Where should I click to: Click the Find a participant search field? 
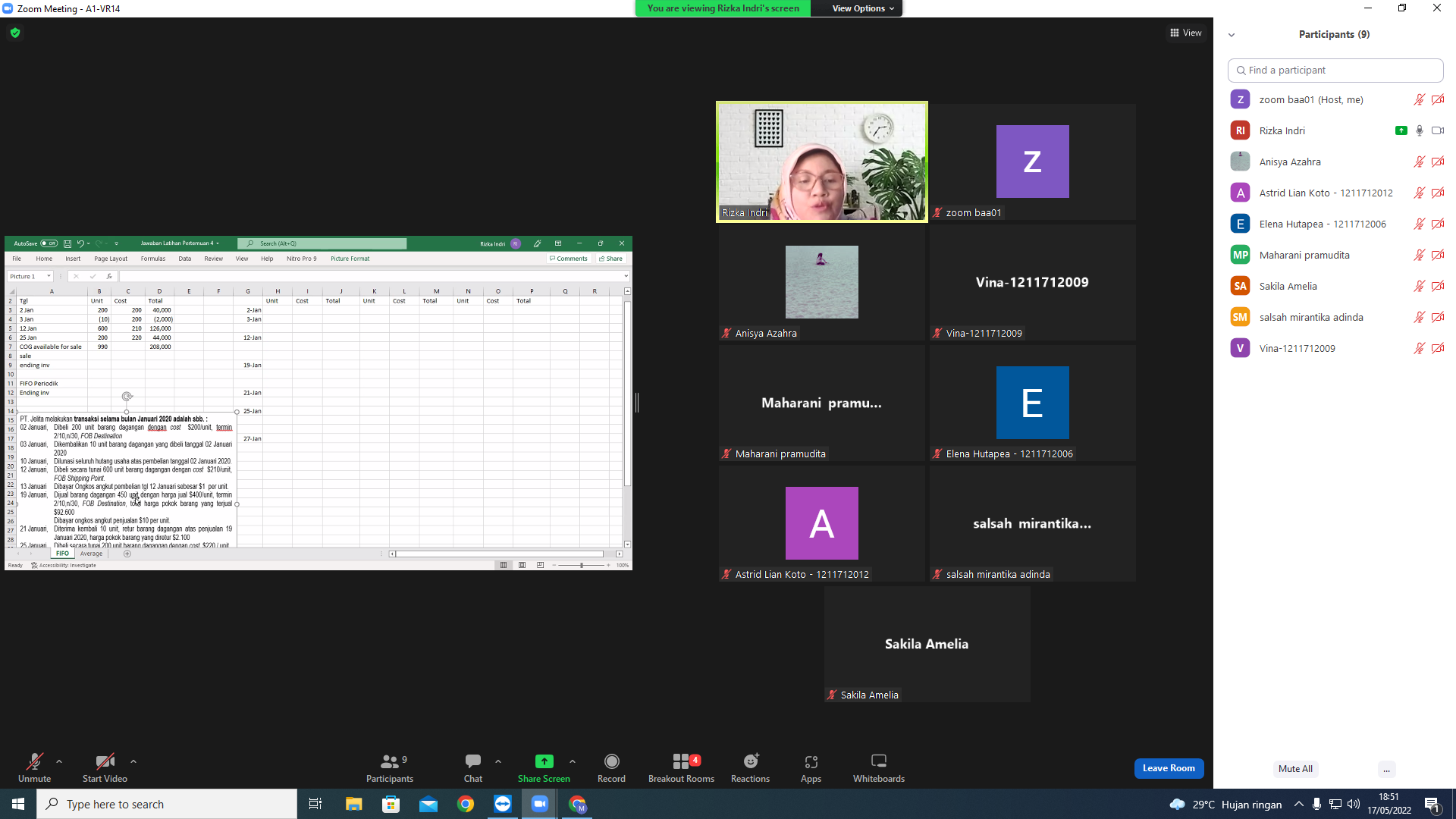pyautogui.click(x=1335, y=70)
